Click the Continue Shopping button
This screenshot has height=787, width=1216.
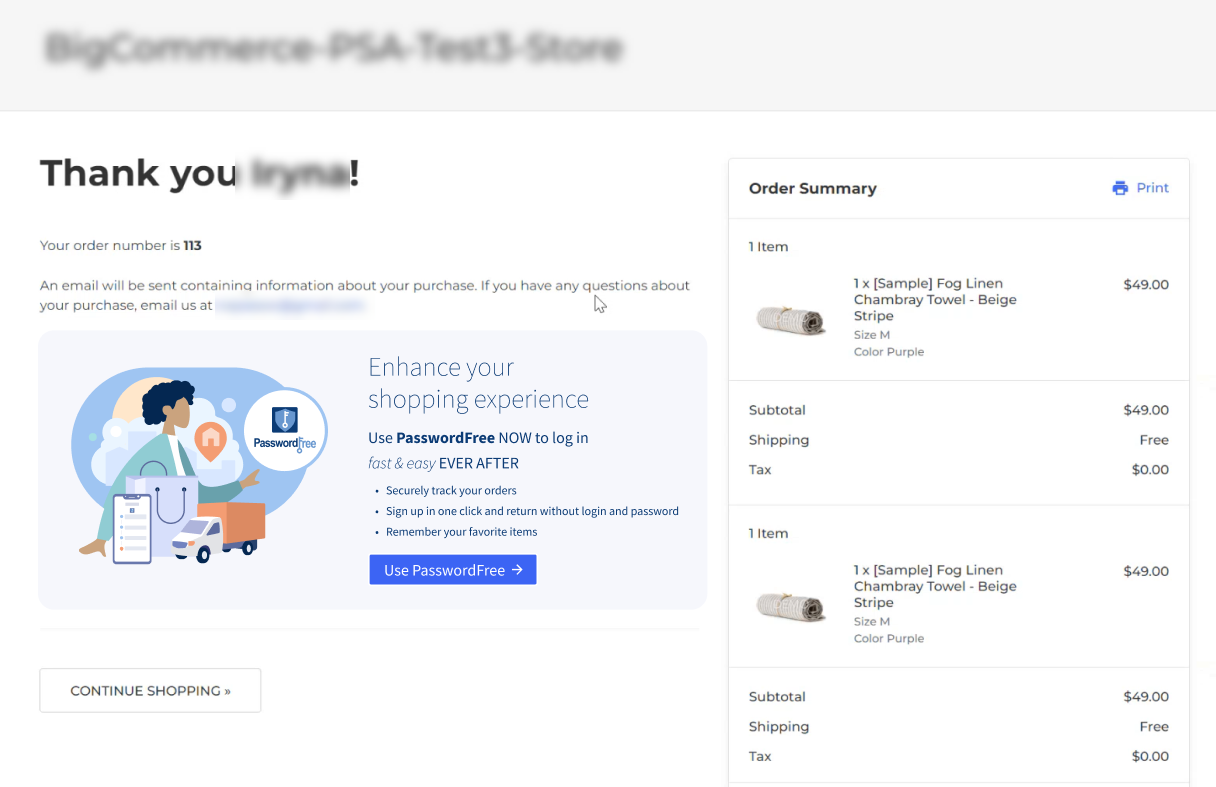150,691
